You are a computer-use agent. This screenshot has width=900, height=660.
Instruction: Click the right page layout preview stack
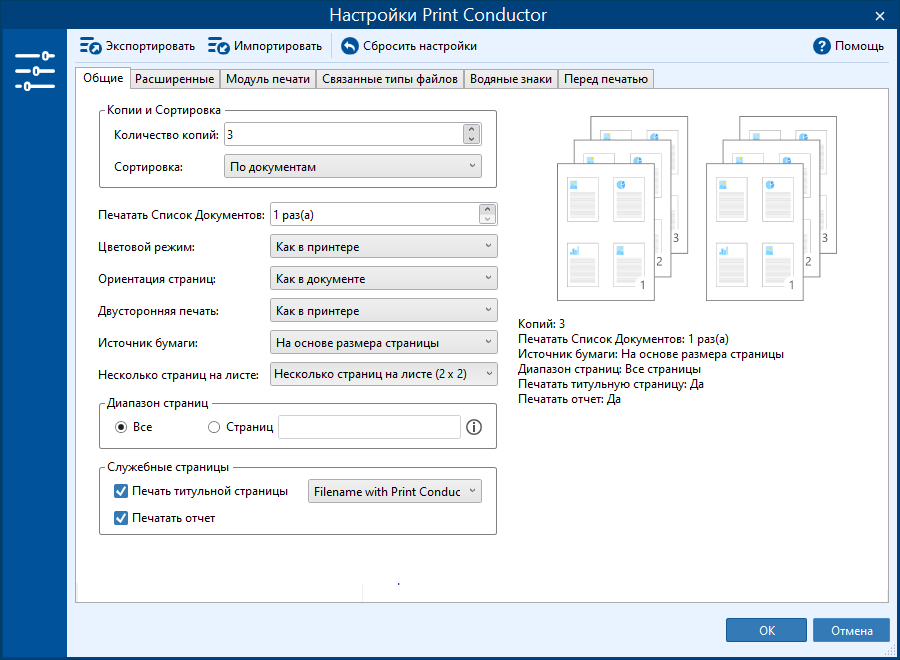coord(771,208)
